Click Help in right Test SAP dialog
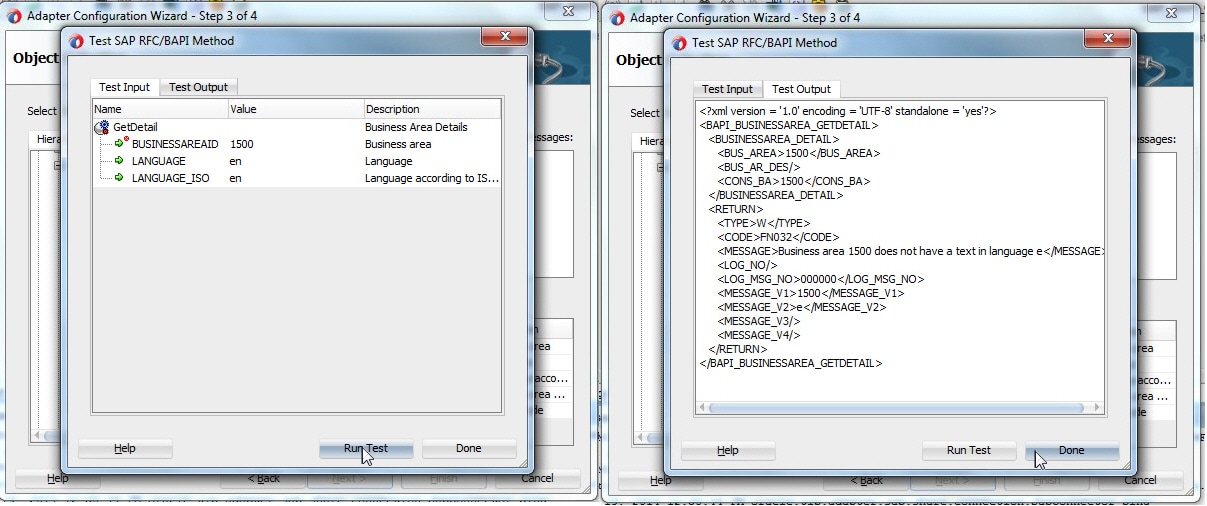The width and height of the screenshot is (1207, 506). click(728, 451)
